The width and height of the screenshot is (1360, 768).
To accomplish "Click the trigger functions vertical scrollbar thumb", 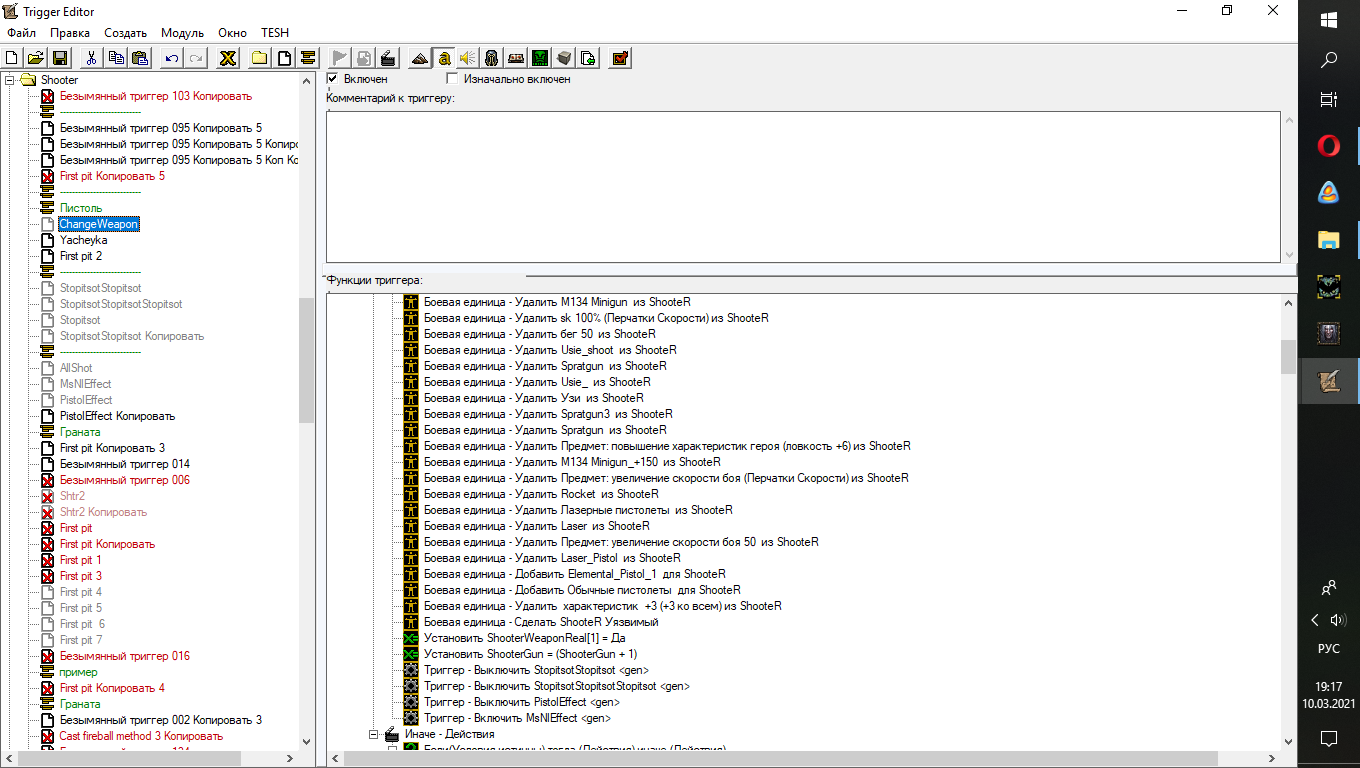I will pyautogui.click(x=1288, y=356).
